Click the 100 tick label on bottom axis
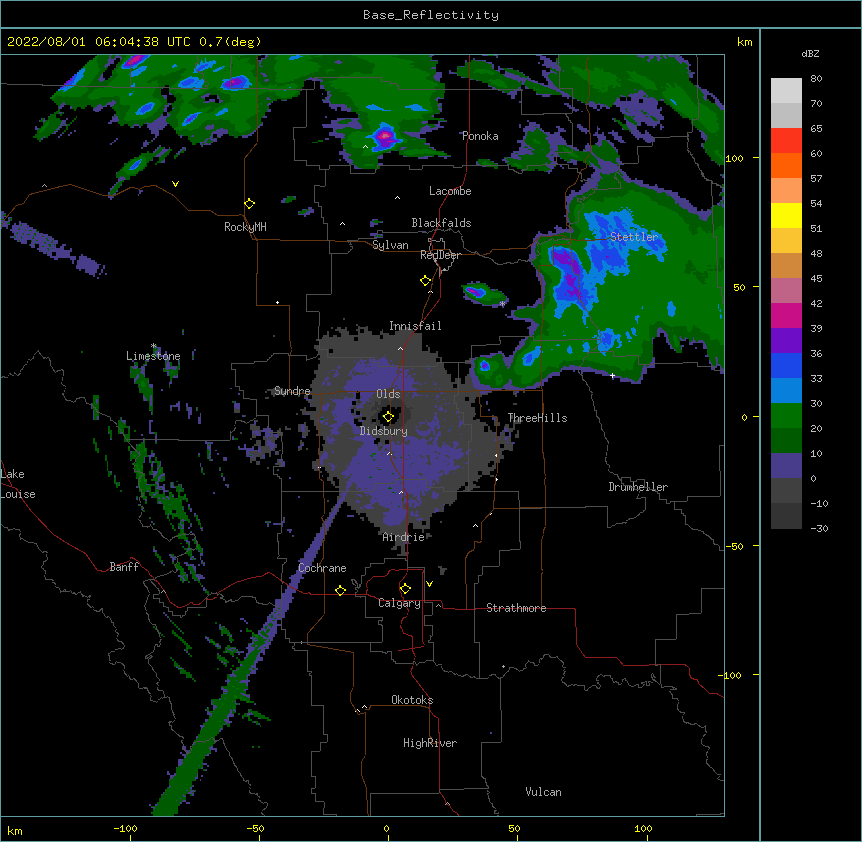 643,829
